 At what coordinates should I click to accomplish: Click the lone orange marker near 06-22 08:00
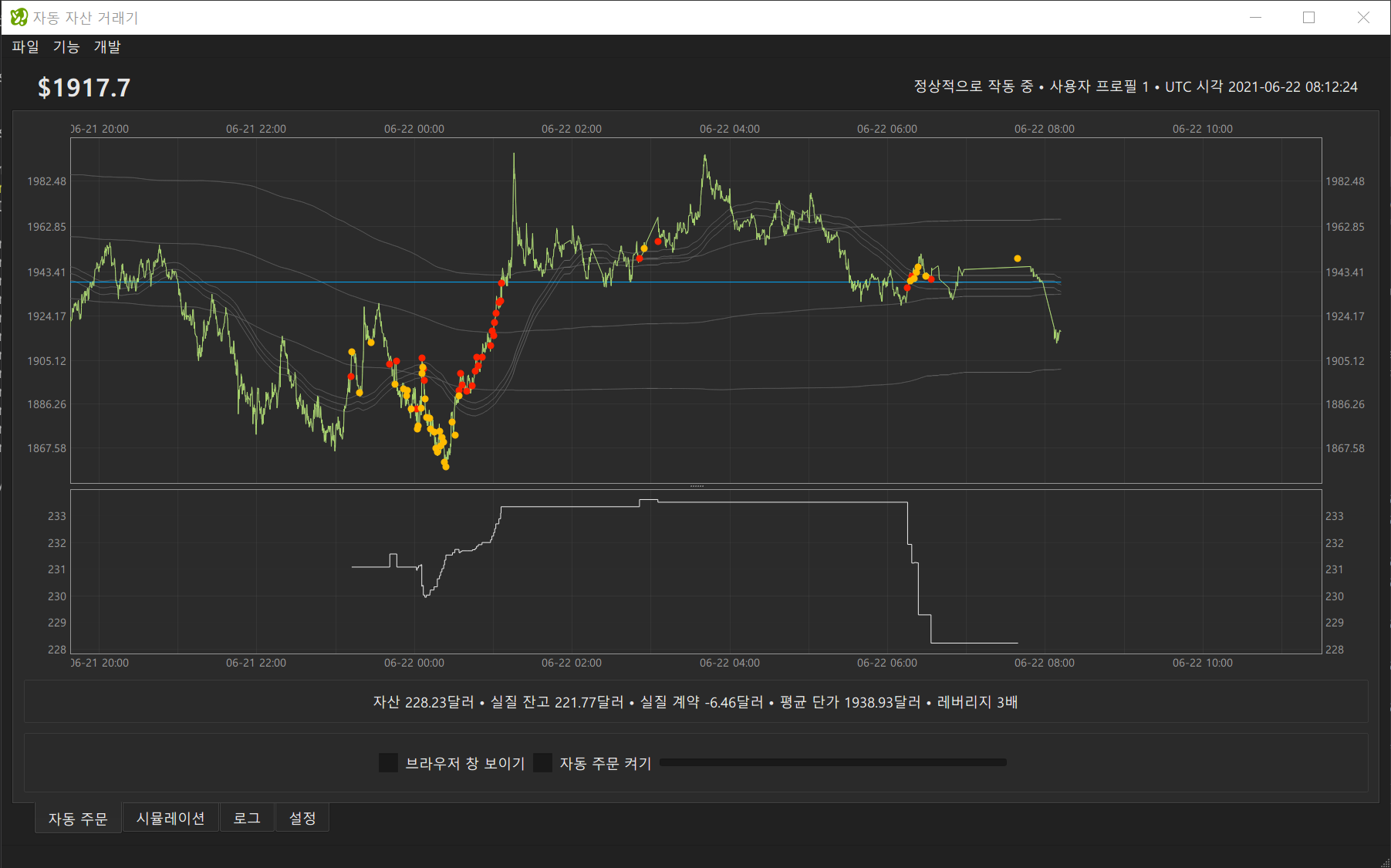pyautogui.click(x=1018, y=258)
